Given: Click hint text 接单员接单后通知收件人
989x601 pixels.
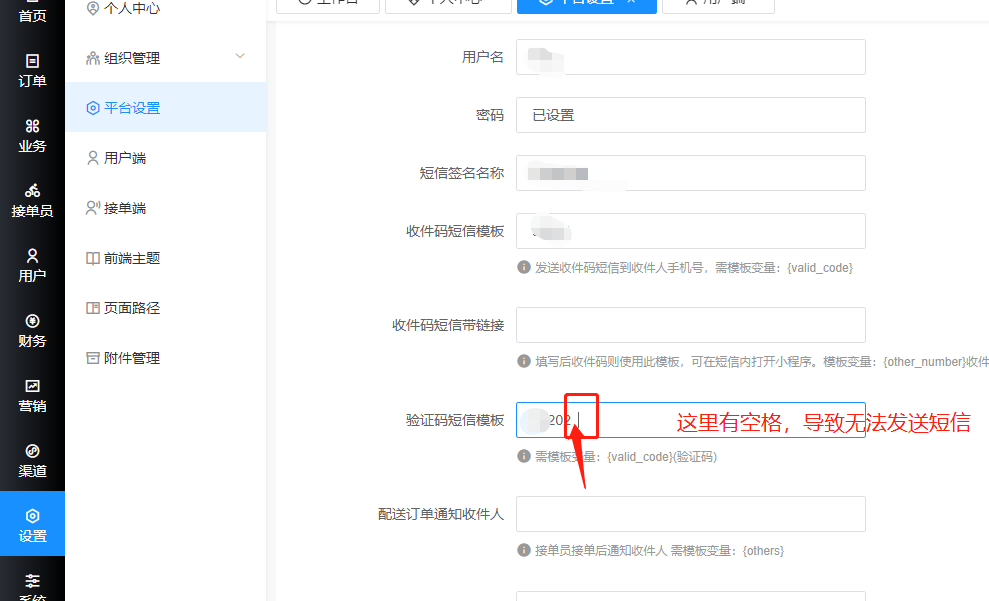Looking at the screenshot, I should (601, 551).
